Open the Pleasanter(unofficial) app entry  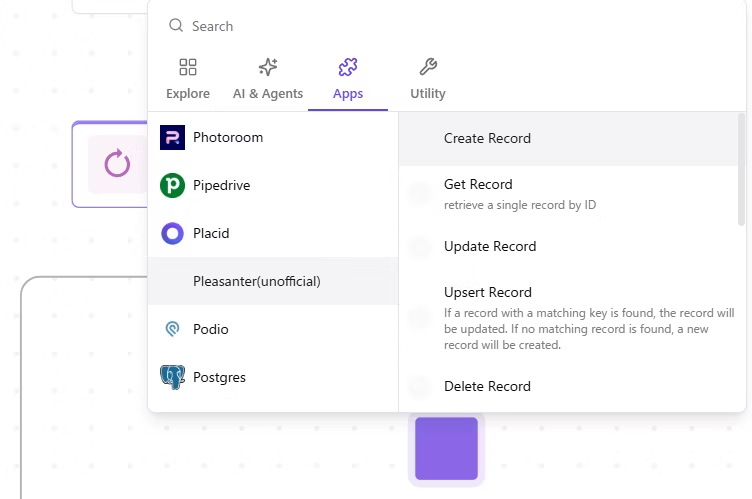point(273,281)
